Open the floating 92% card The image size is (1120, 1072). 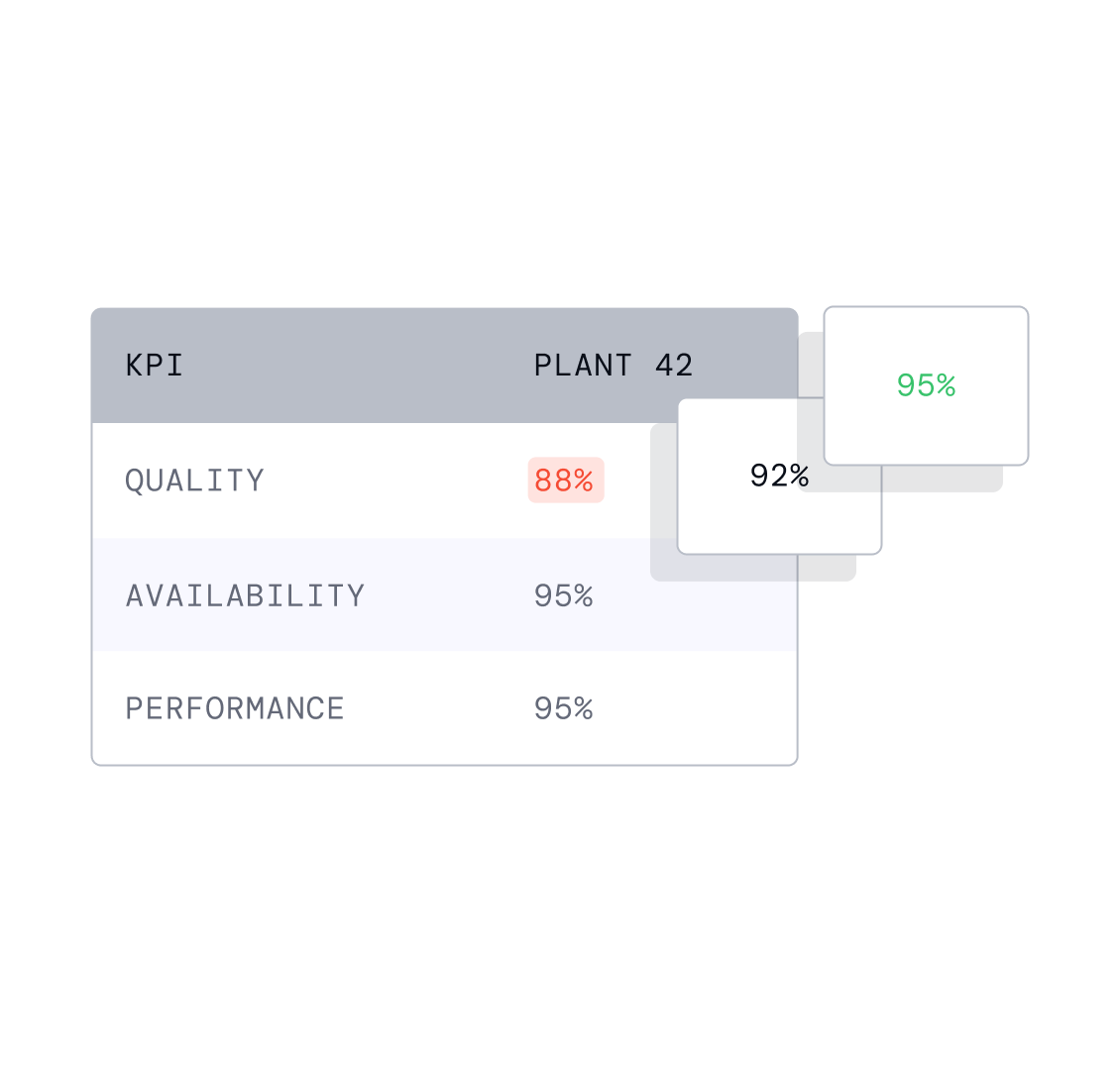(779, 477)
